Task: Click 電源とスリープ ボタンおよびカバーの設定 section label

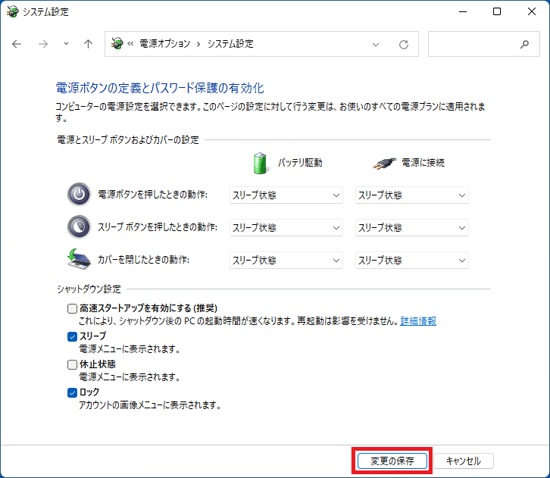Action: (128, 140)
